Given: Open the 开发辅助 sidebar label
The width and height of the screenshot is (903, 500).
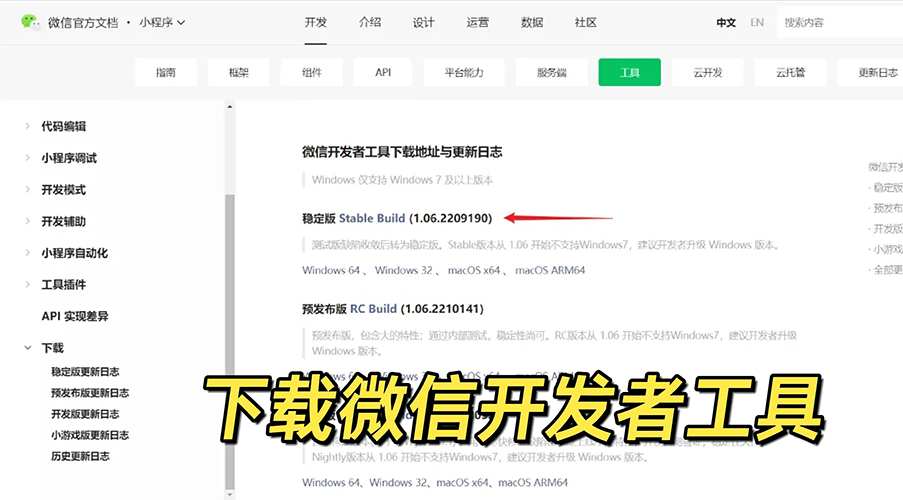Looking at the screenshot, I should tap(63, 221).
